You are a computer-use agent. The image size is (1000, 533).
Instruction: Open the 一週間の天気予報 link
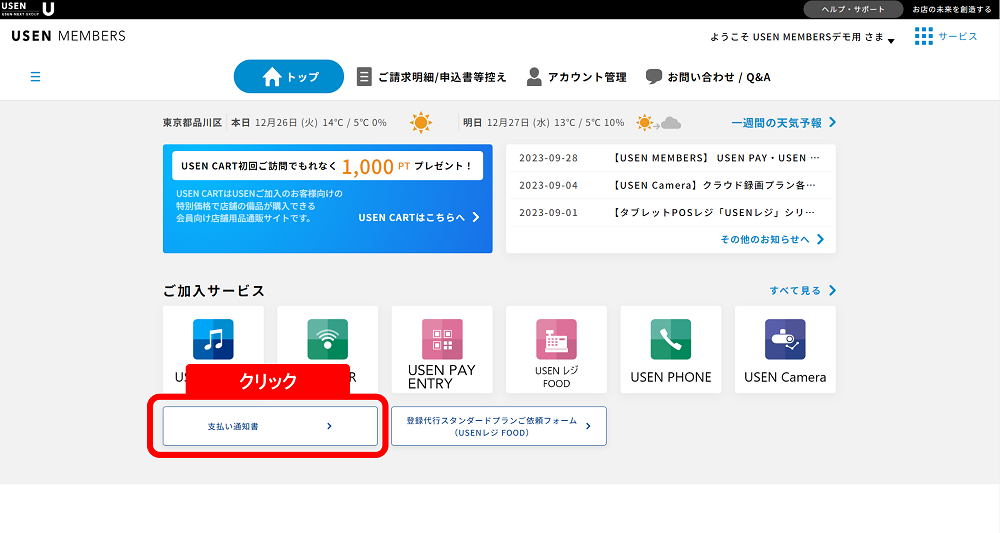coord(783,123)
